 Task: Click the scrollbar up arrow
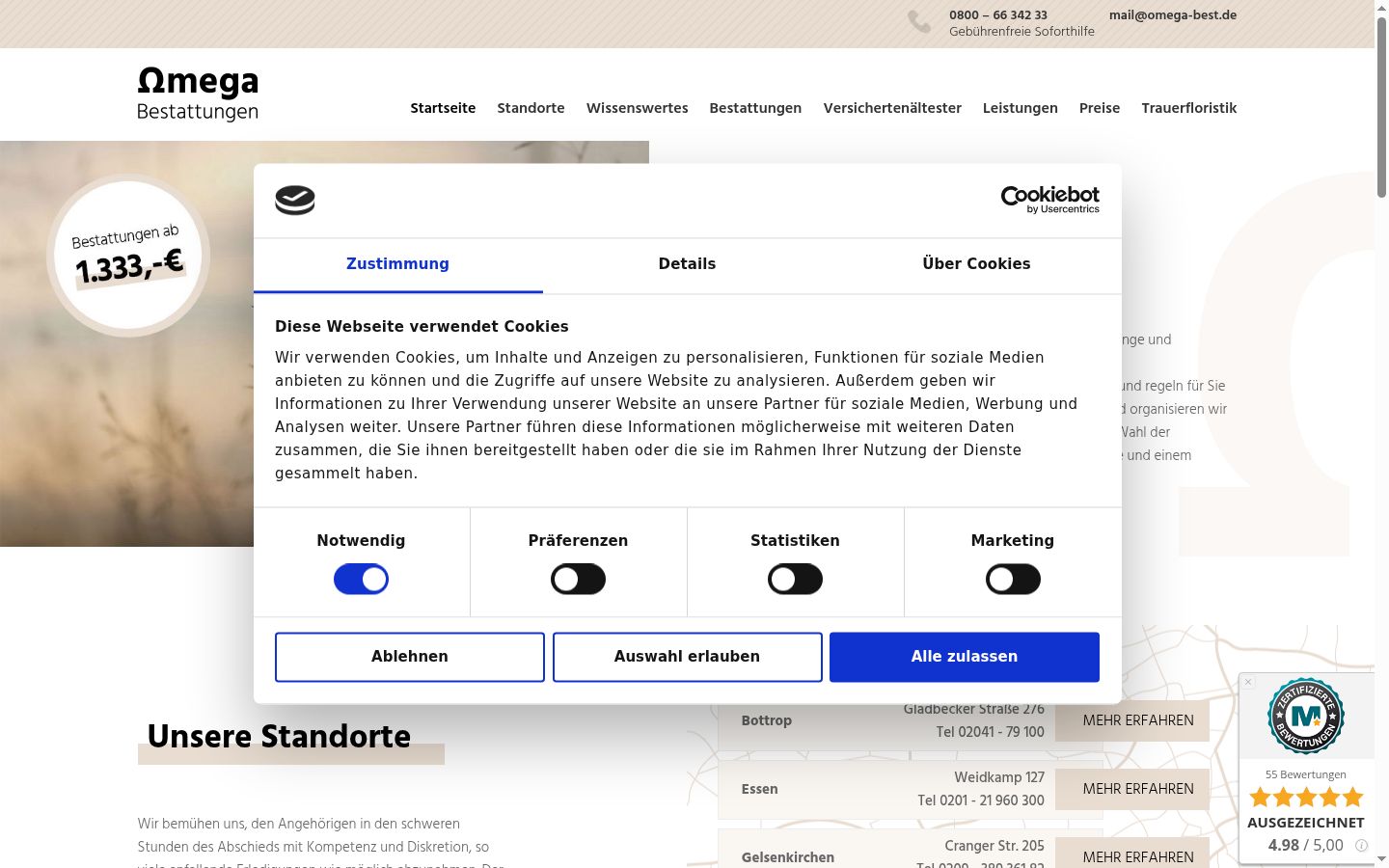(x=1381, y=7)
